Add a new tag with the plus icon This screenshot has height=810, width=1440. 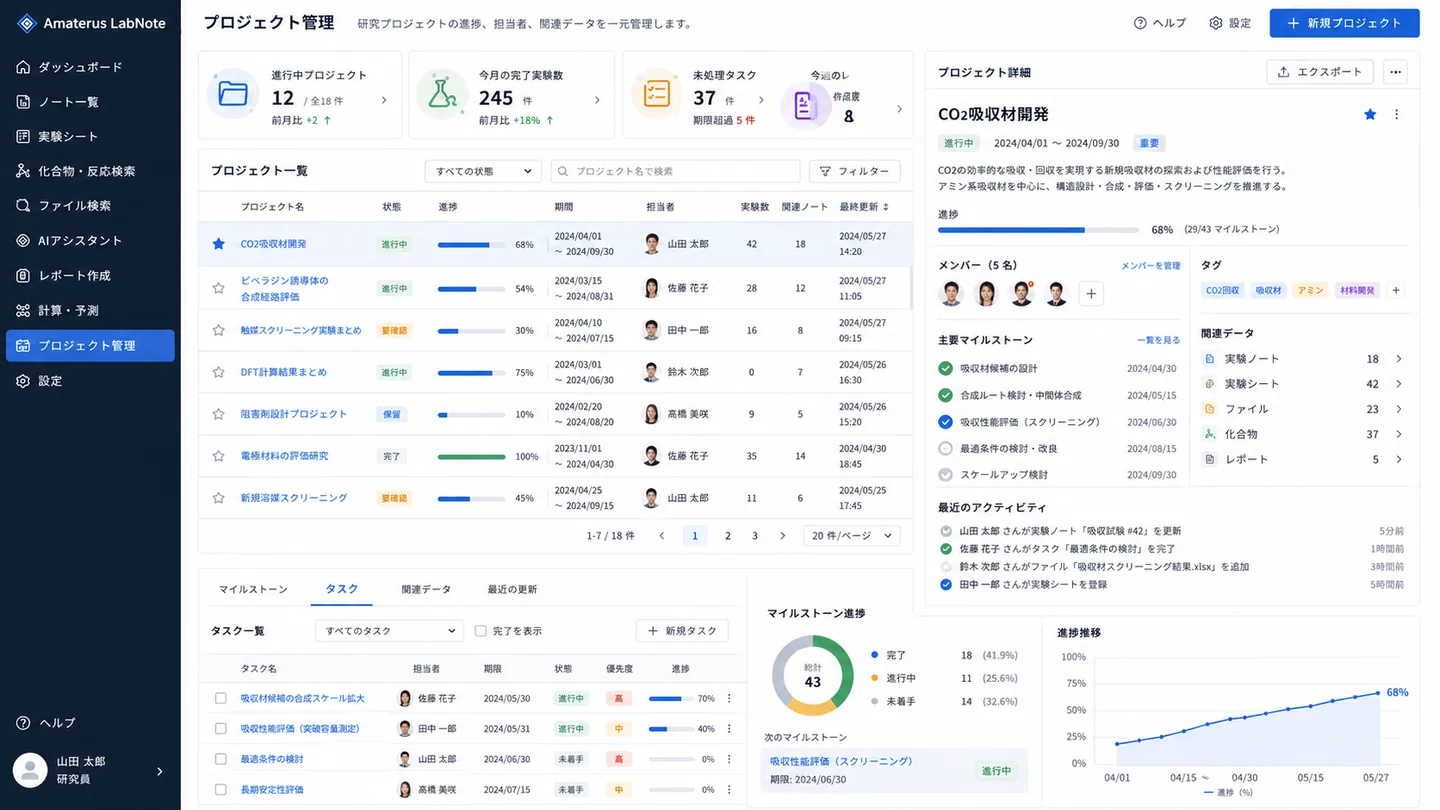tap(1396, 290)
